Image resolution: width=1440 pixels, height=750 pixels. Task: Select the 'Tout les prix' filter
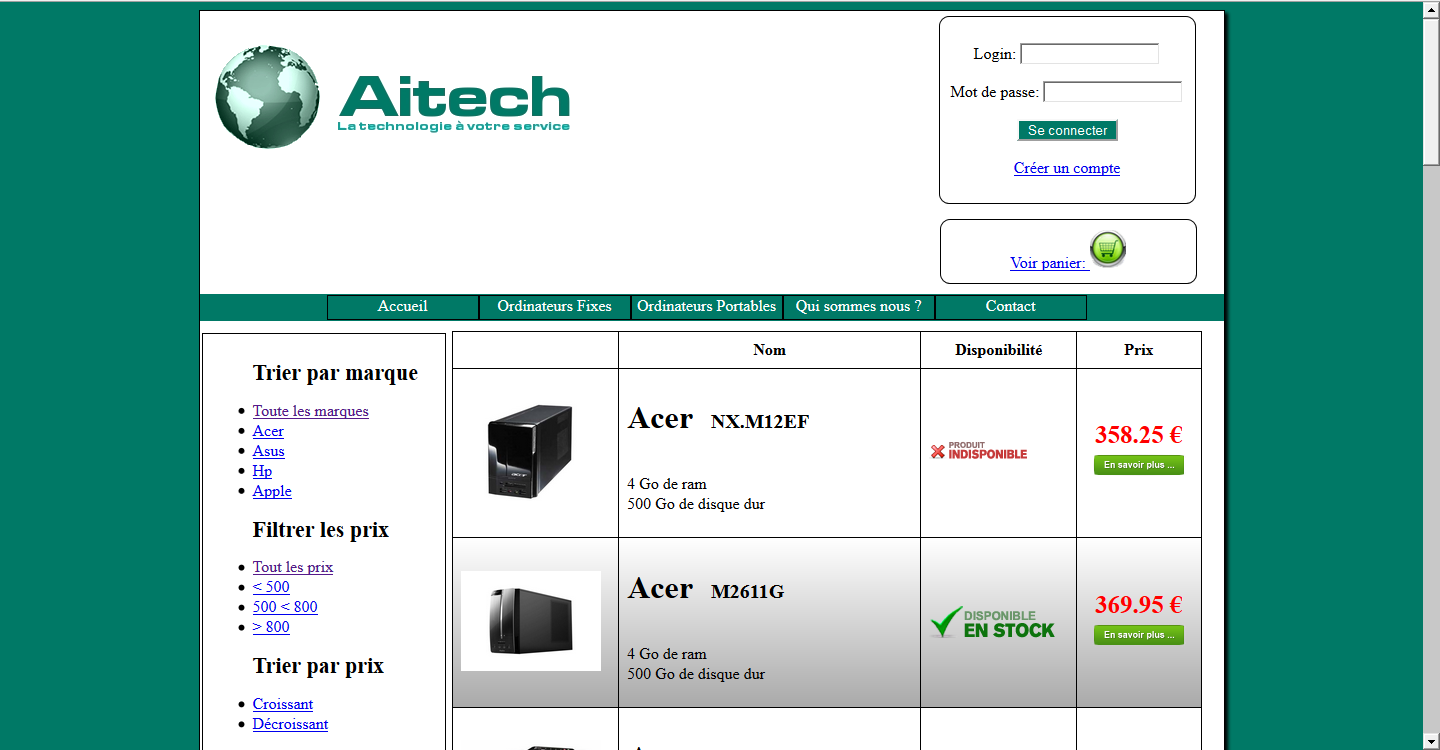point(293,567)
